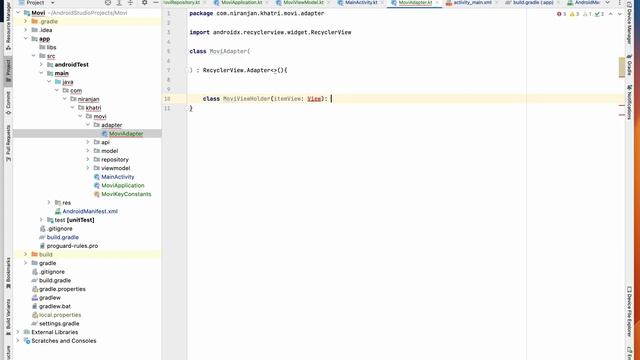Expand the res folder
The height and width of the screenshot is (360, 640).
pos(49,202)
